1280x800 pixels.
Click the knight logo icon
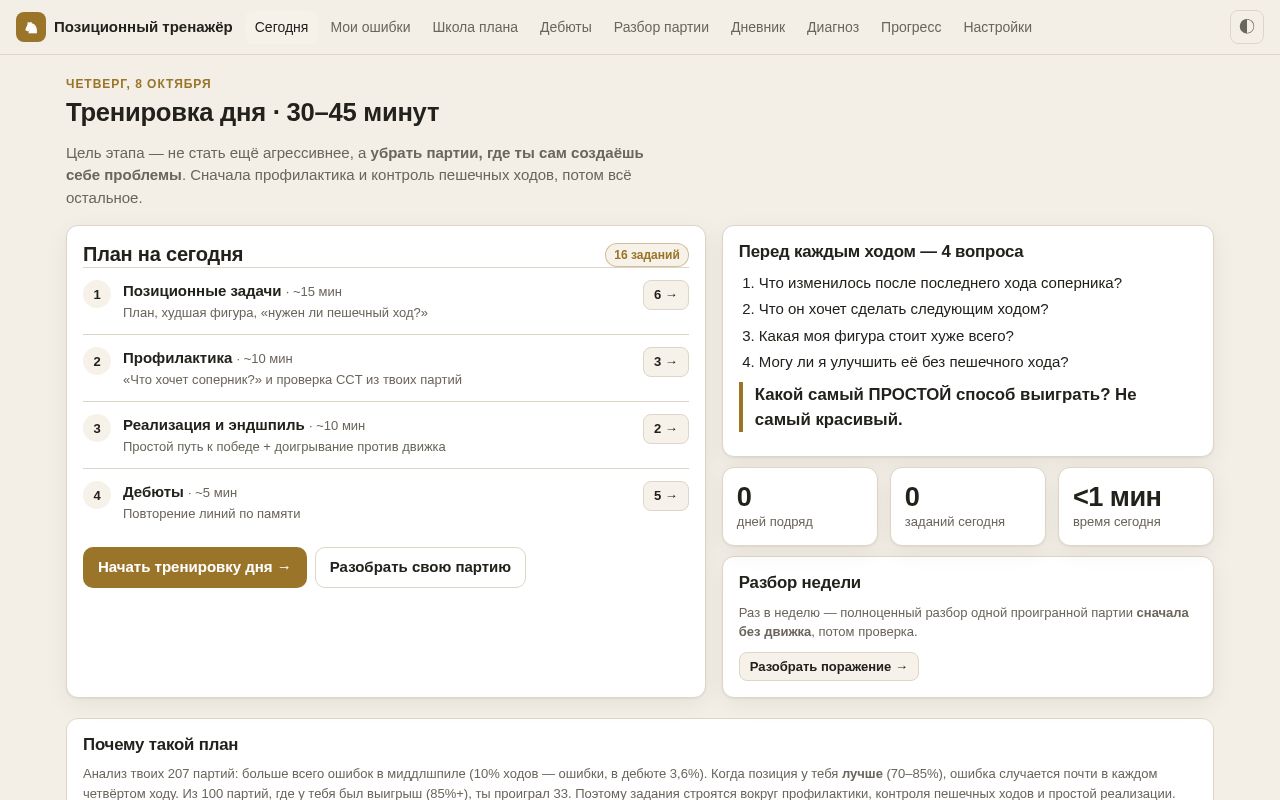[31, 27]
